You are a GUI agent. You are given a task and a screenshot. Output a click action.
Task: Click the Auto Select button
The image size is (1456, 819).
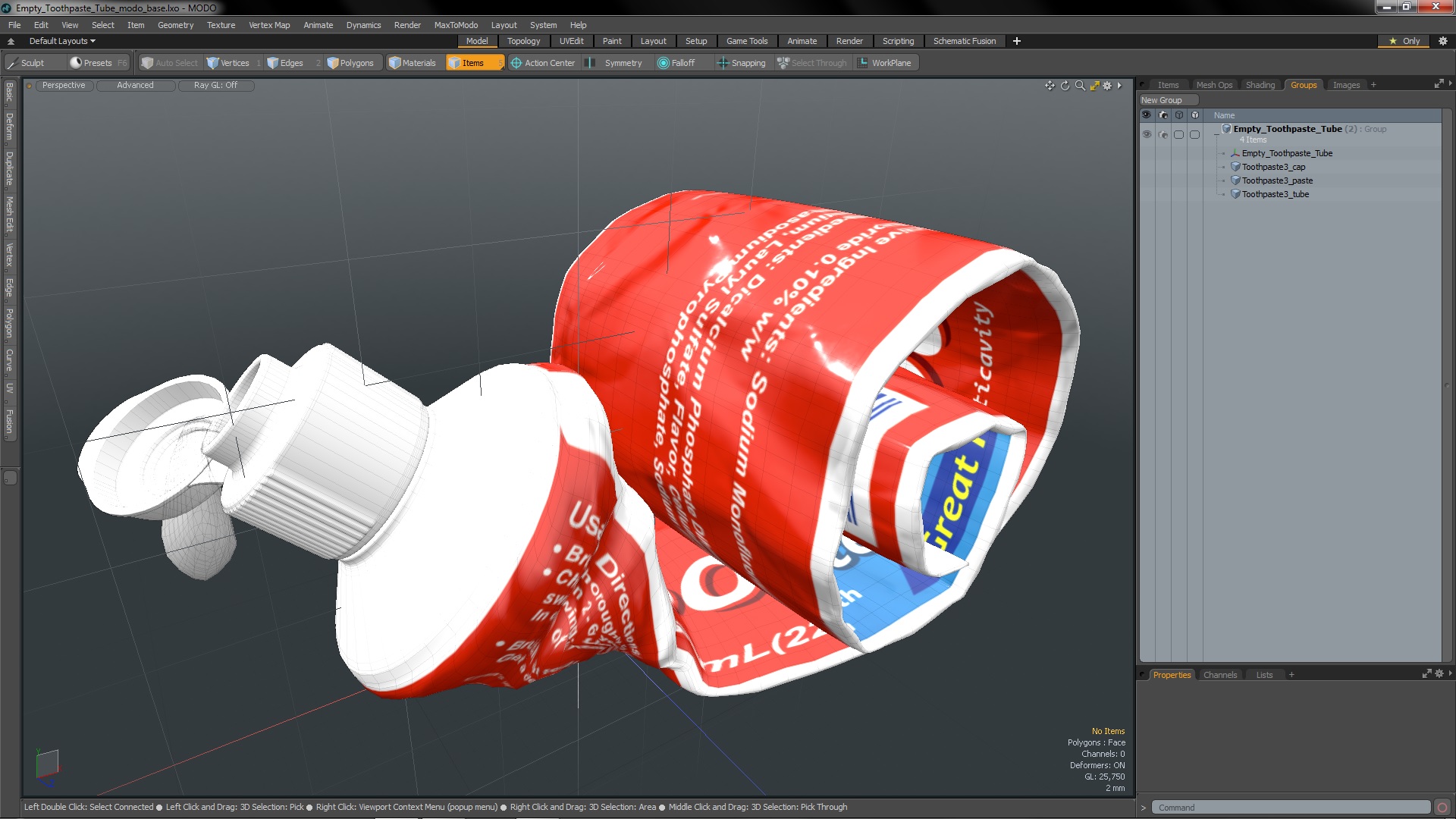169,63
